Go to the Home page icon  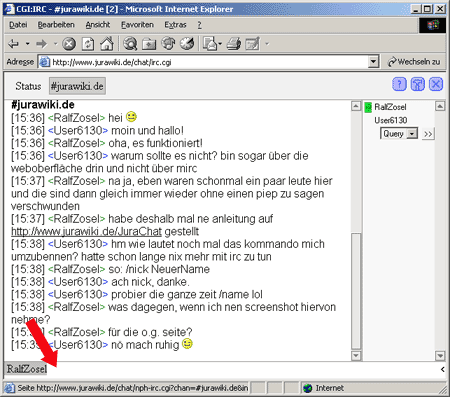point(107,44)
